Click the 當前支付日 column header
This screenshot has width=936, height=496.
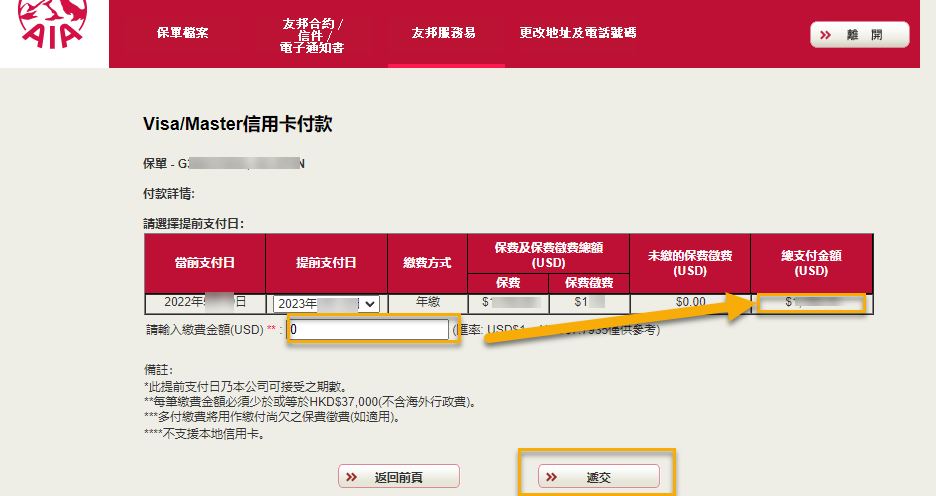click(204, 263)
